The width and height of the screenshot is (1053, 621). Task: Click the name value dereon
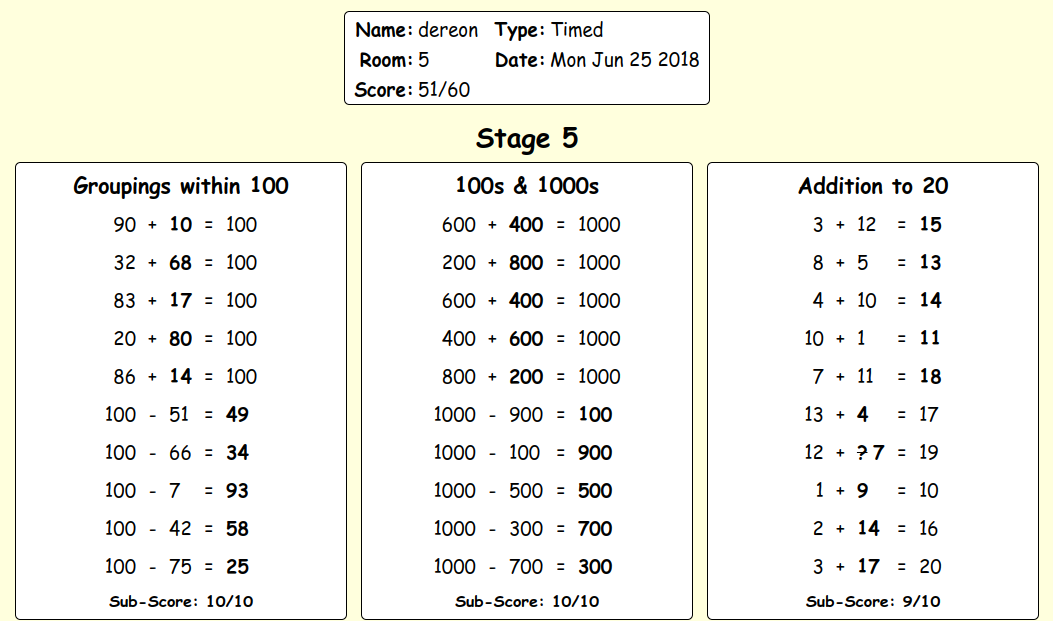pos(448,30)
